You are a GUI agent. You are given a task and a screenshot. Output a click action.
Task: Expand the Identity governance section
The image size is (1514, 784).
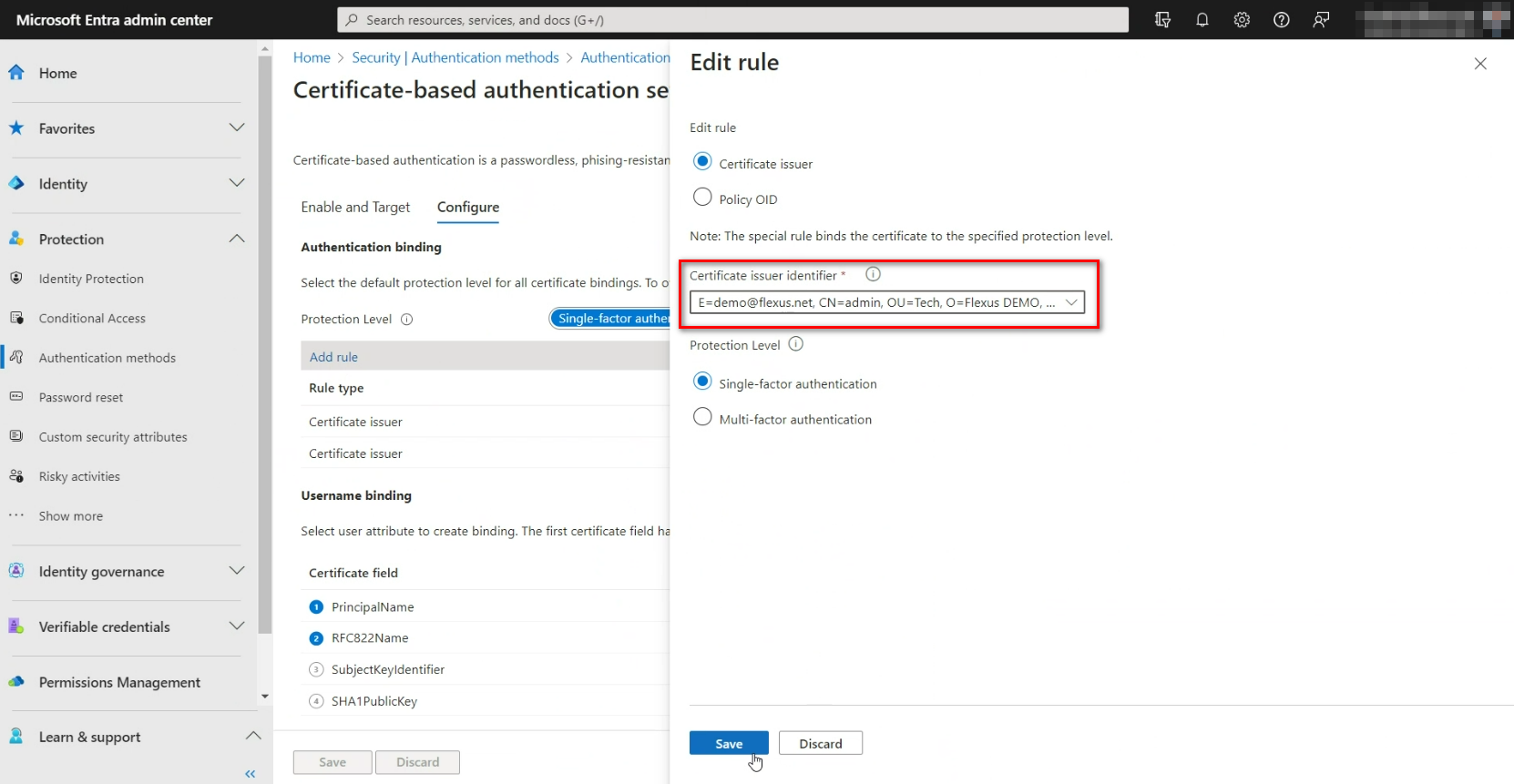(x=237, y=571)
